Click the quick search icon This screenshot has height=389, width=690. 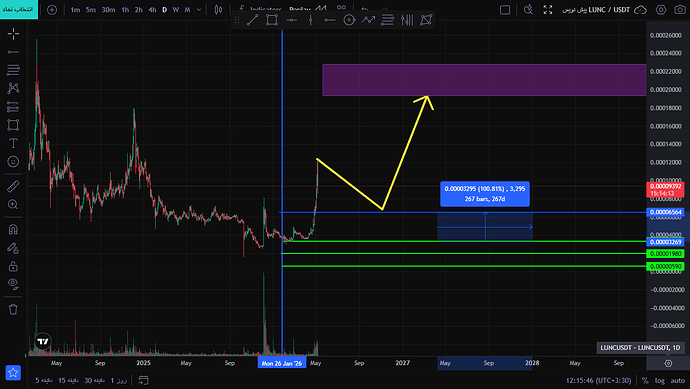(x=529, y=10)
